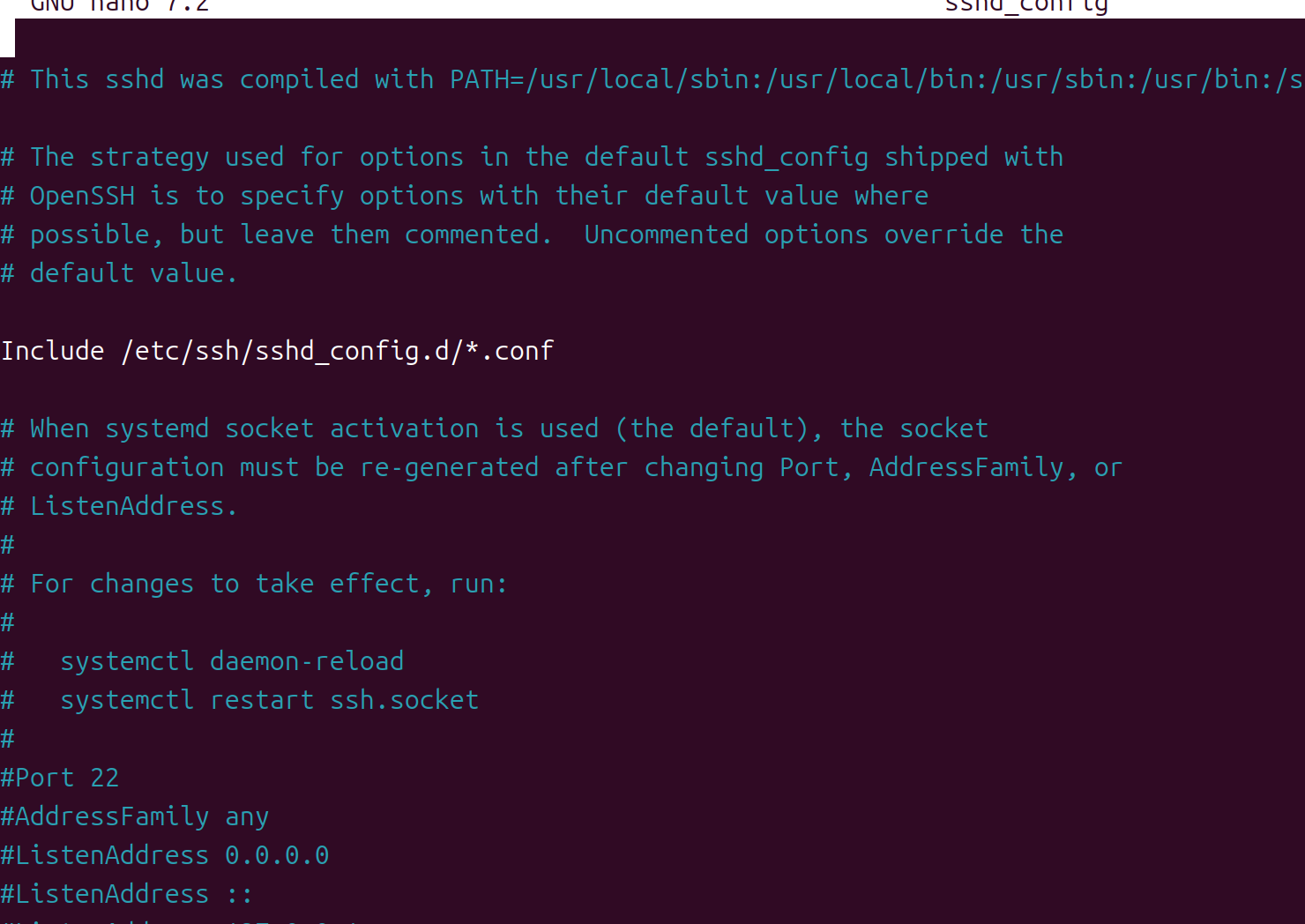
Task: Click the systemctl daemon-reload comment text
Action: point(232,661)
